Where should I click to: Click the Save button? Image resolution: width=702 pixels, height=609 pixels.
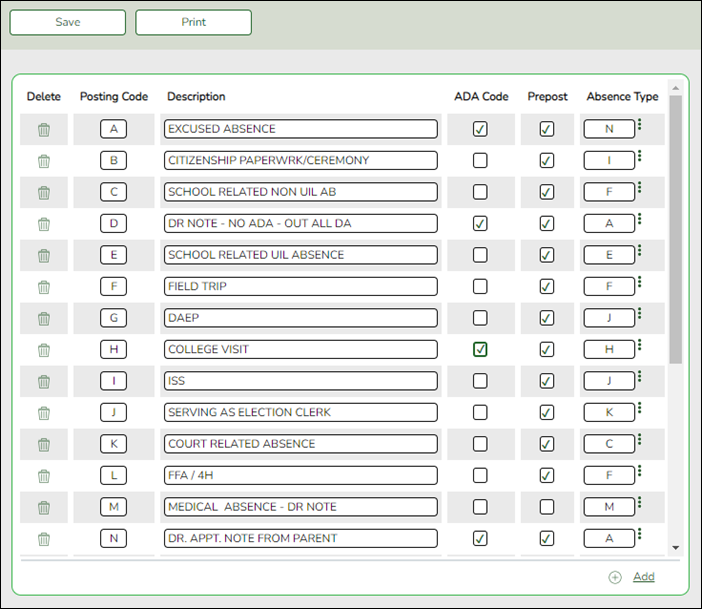point(68,22)
